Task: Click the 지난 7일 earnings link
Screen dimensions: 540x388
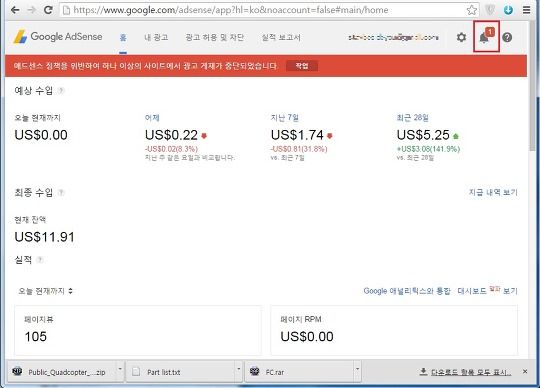Action: (x=284, y=118)
